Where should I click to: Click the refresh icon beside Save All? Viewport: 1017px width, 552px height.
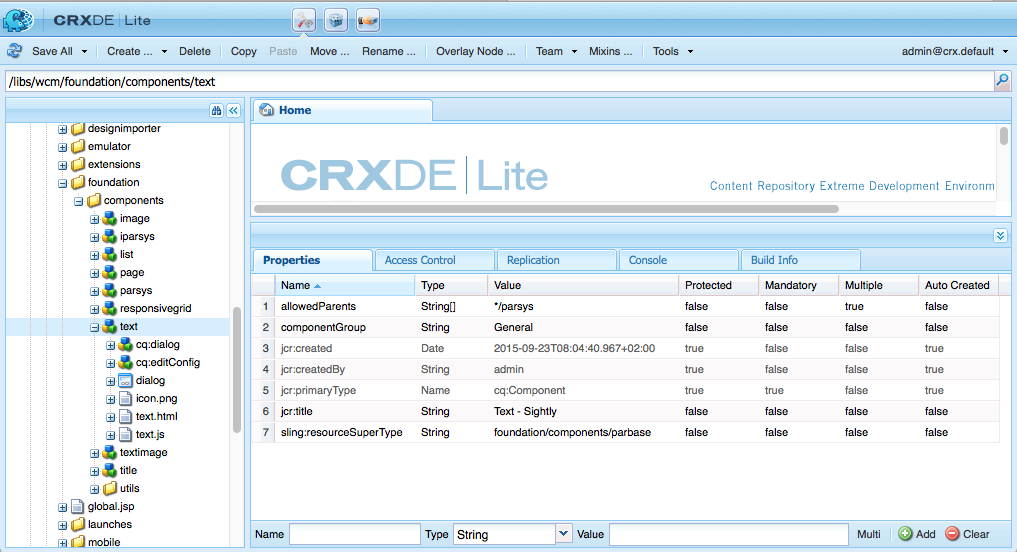click(15, 51)
